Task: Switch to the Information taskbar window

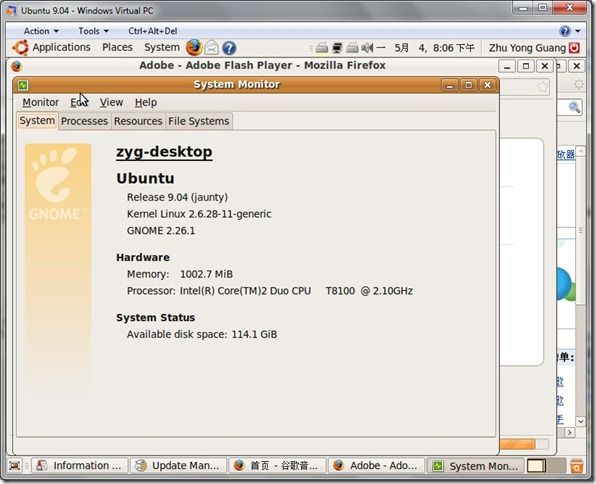Action: pos(80,465)
